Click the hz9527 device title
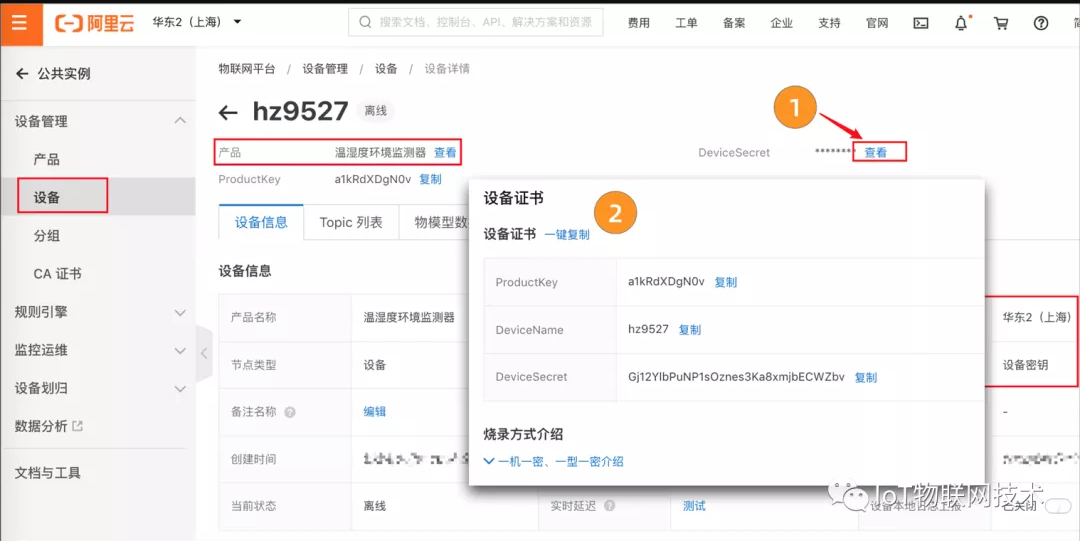The width and height of the screenshot is (1080, 541). coord(300,112)
